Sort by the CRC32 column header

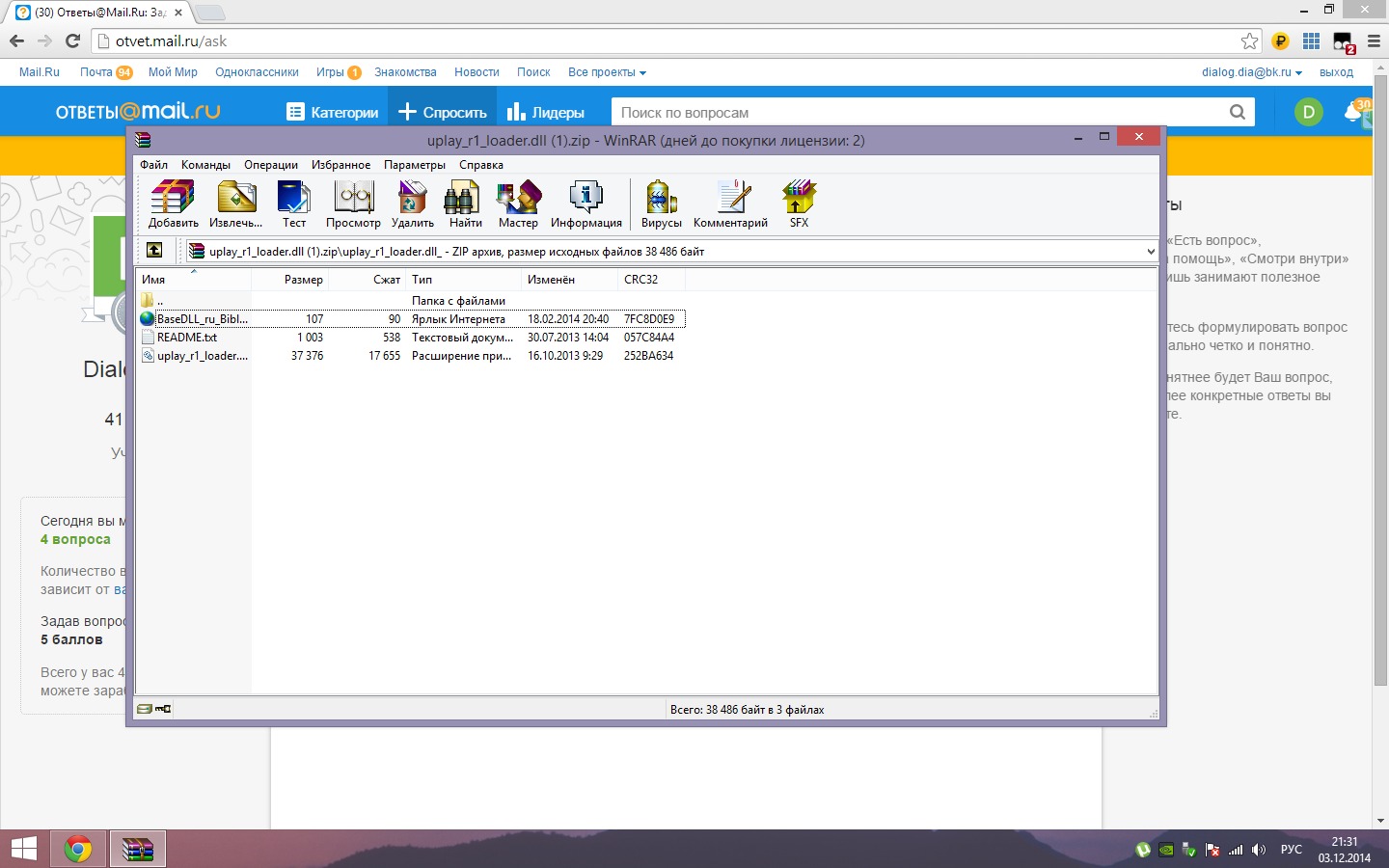(x=652, y=279)
